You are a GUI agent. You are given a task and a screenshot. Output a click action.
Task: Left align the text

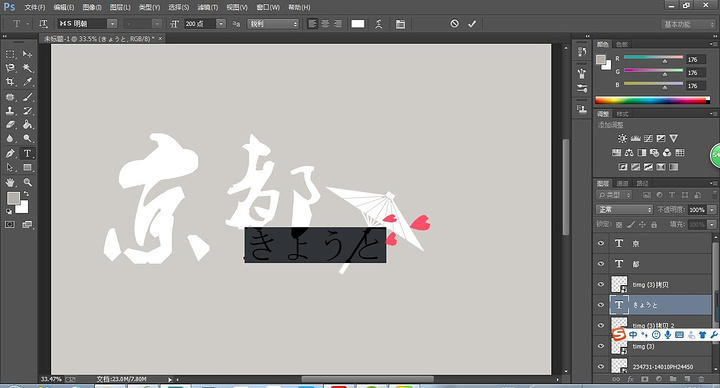tap(313, 24)
